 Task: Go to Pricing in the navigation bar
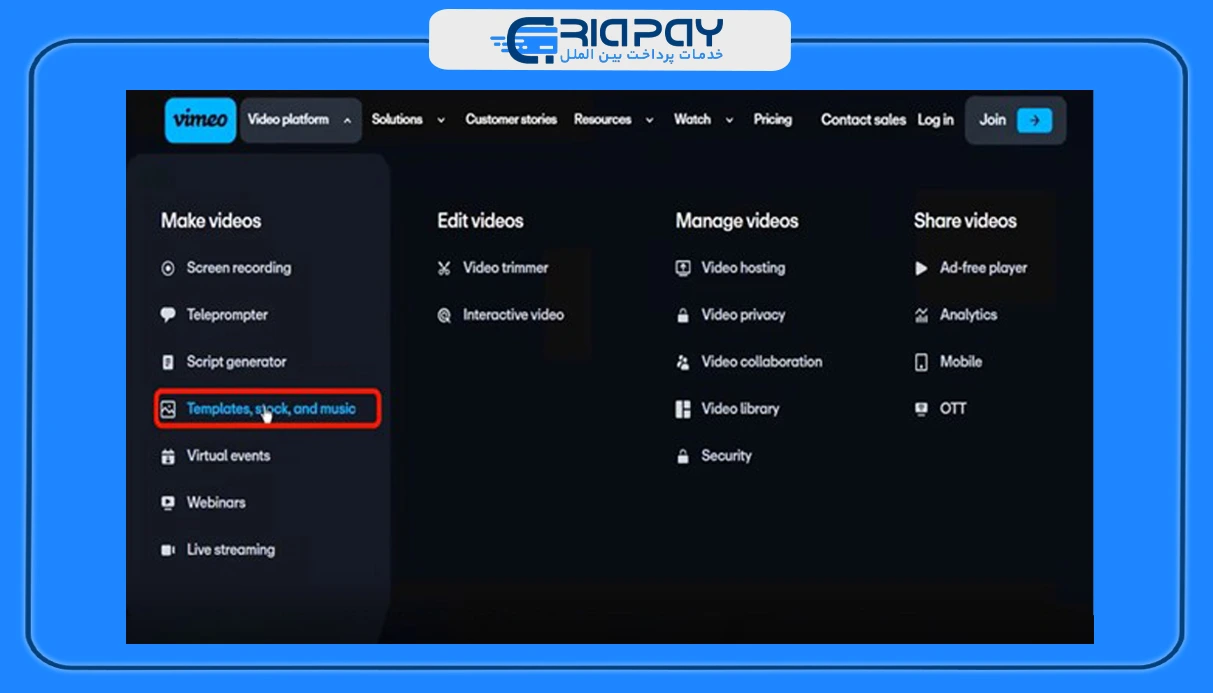point(773,119)
